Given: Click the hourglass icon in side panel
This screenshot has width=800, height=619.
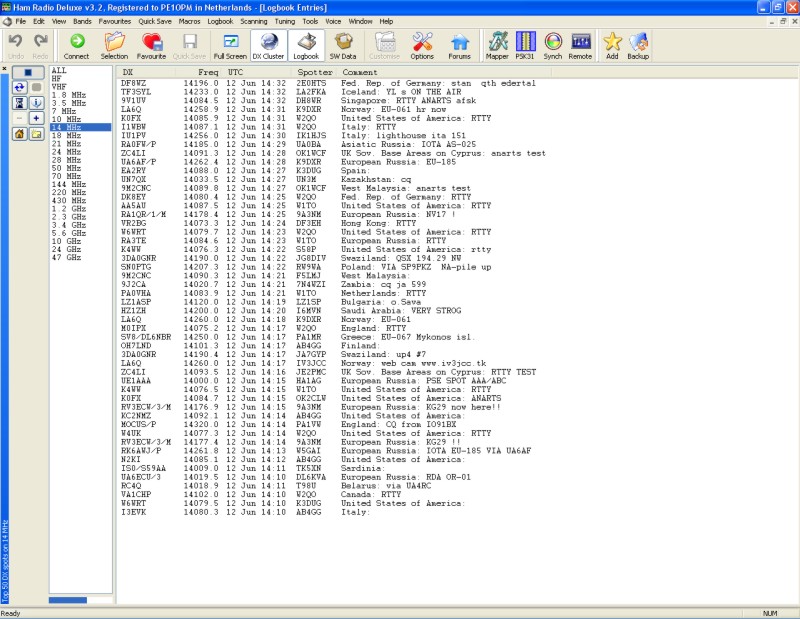Looking at the screenshot, I should coord(19,103).
